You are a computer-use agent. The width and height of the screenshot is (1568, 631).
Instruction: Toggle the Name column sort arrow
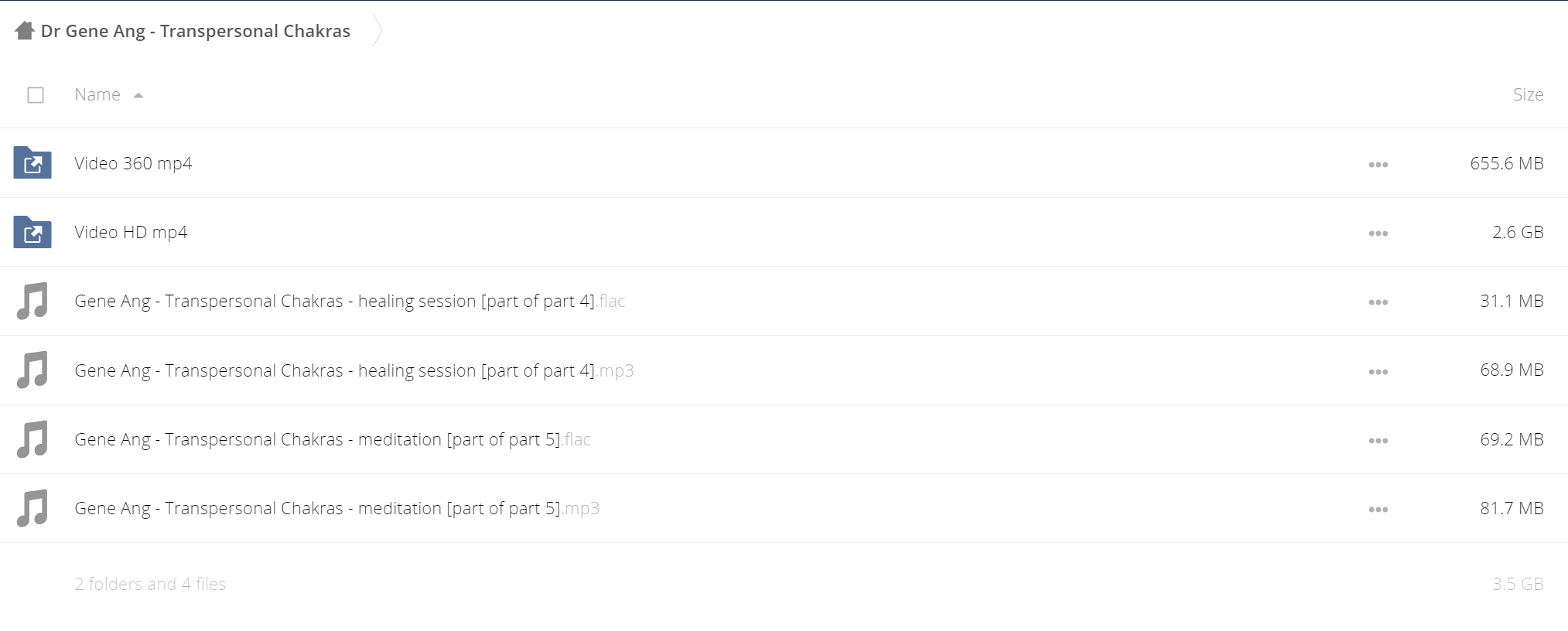138,95
